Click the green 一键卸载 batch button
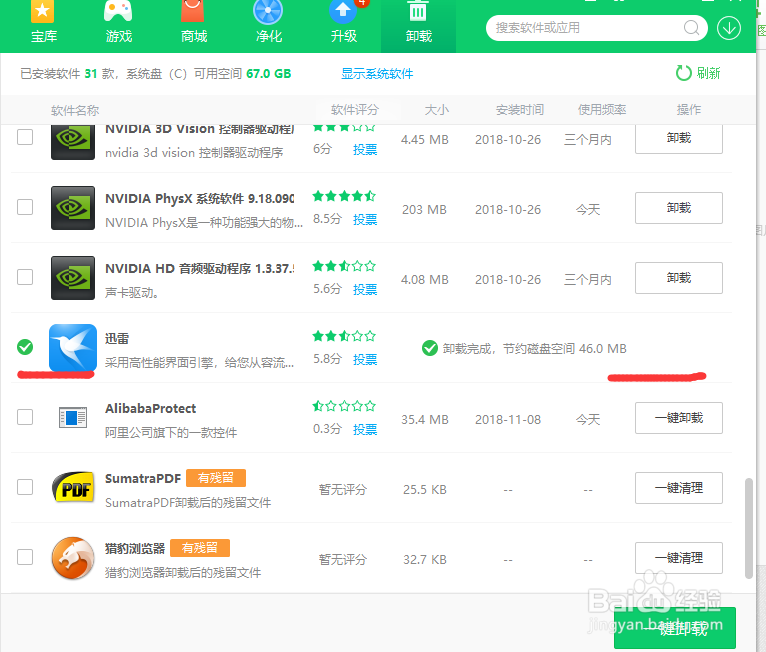766x652 pixels. click(x=675, y=628)
